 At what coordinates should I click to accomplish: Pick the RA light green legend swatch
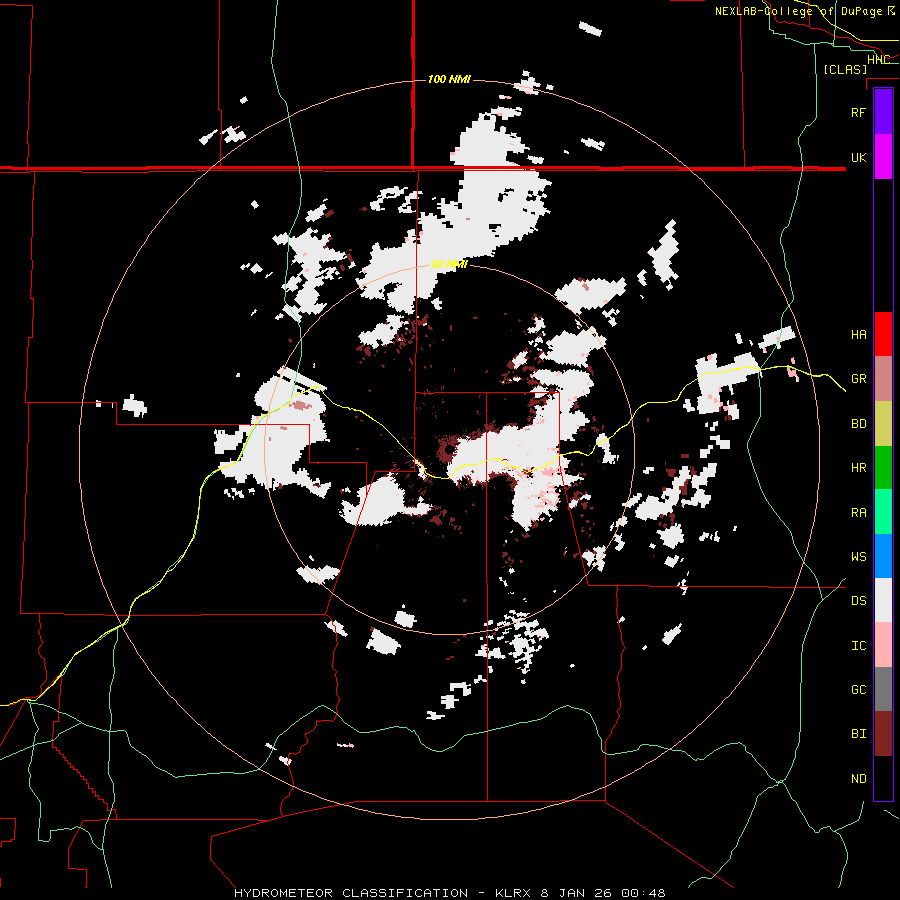point(883,512)
